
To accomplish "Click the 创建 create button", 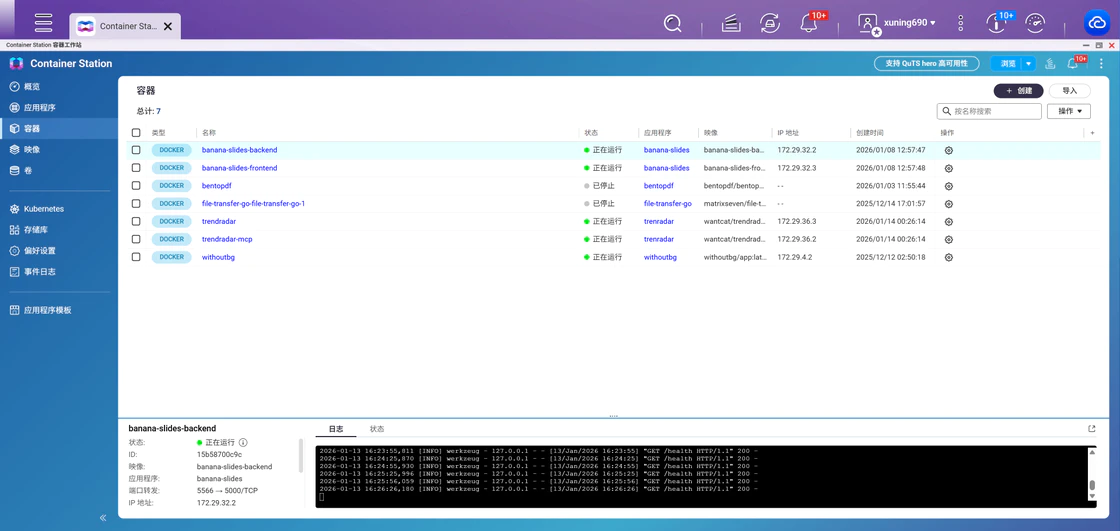I will 1019,91.
